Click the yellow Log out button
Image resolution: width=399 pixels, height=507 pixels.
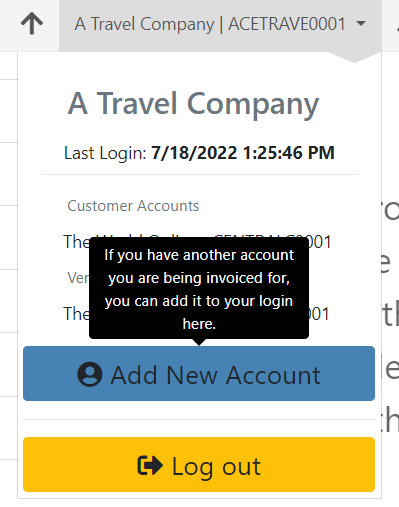tap(199, 464)
